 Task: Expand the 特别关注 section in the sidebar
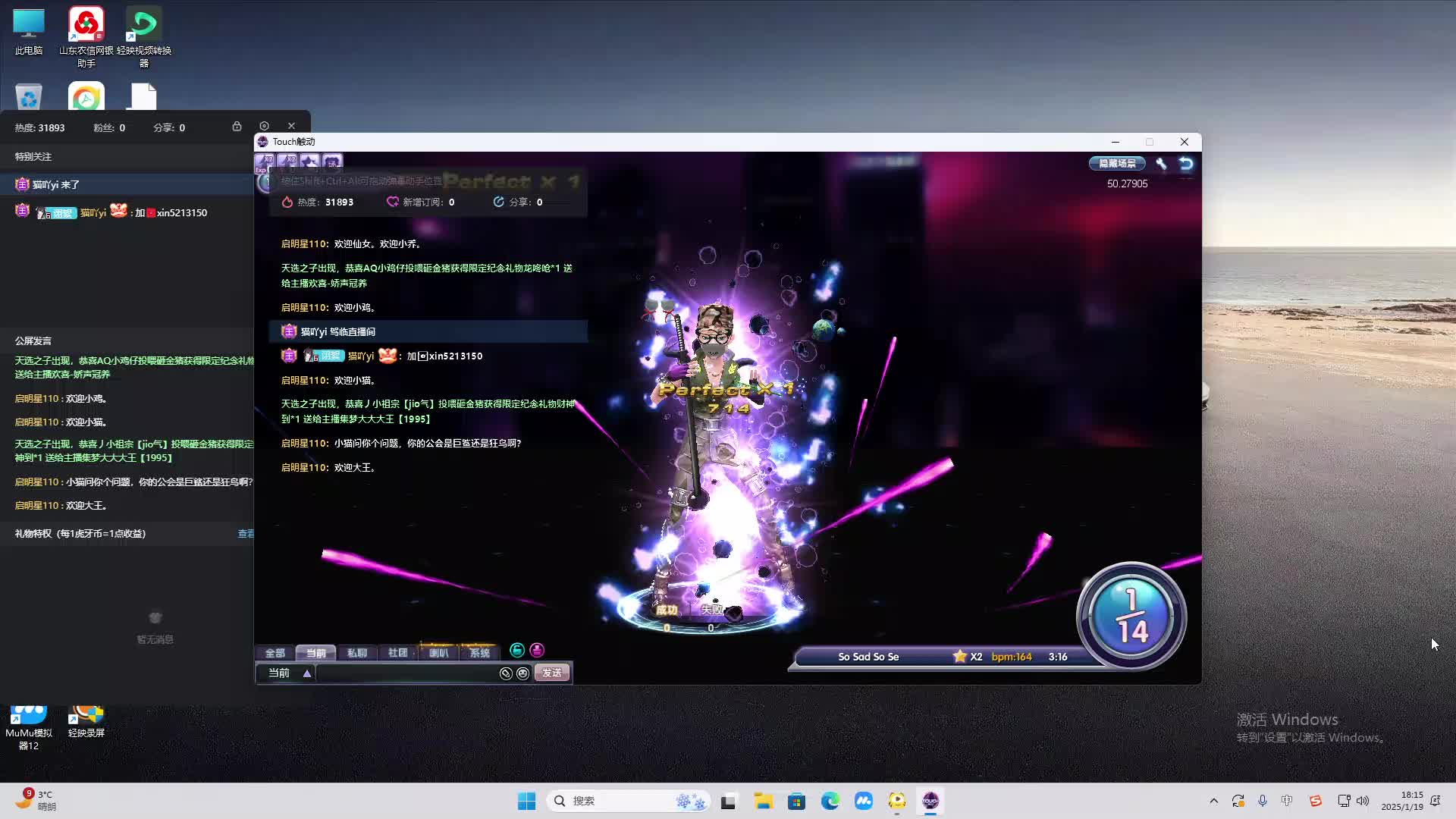[32, 156]
